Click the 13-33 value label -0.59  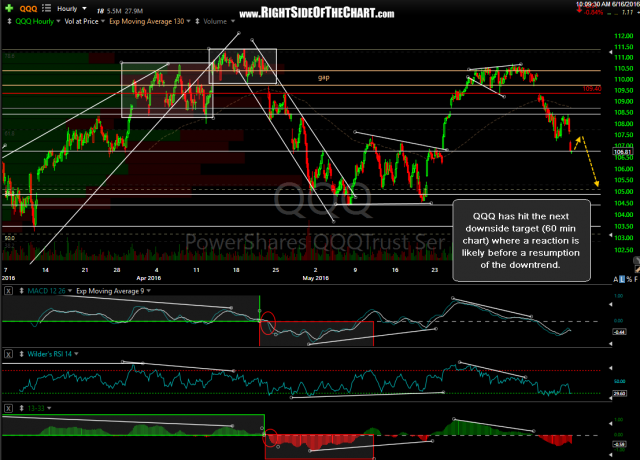pyautogui.click(x=620, y=444)
